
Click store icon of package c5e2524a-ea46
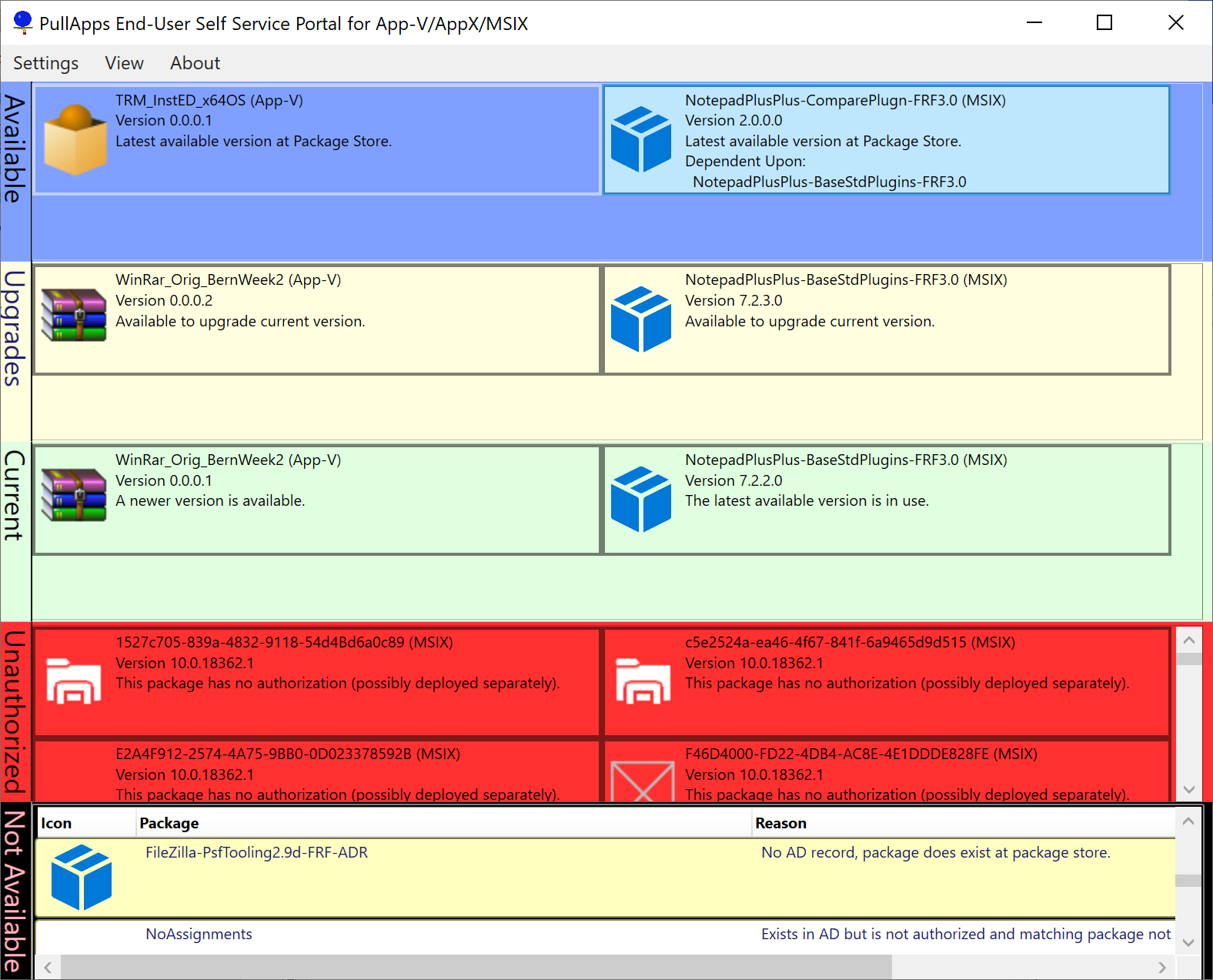643,681
